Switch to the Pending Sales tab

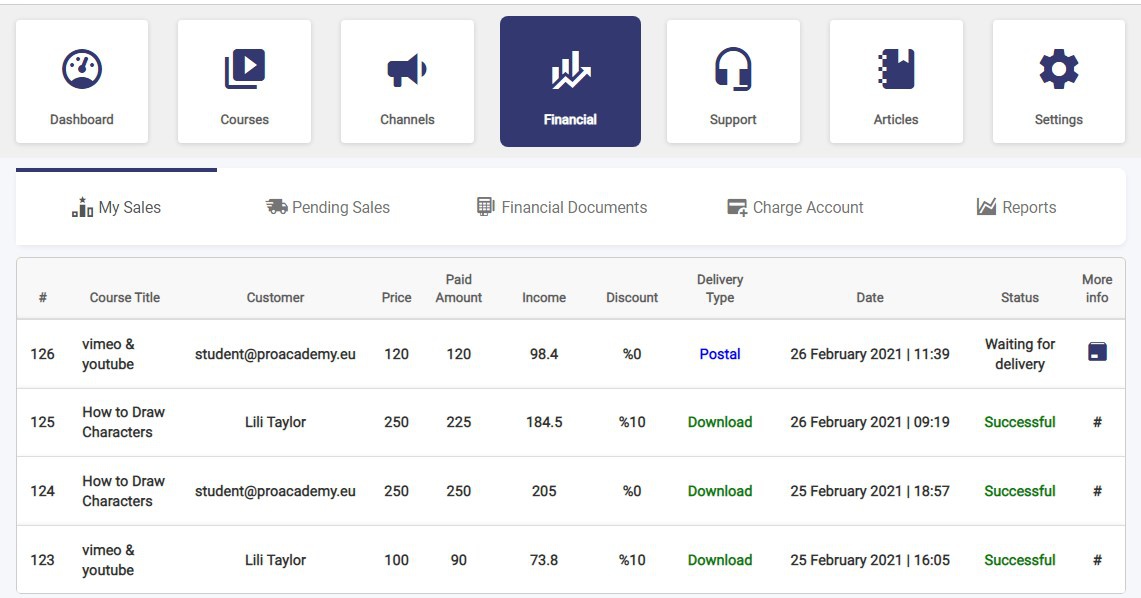pos(328,208)
